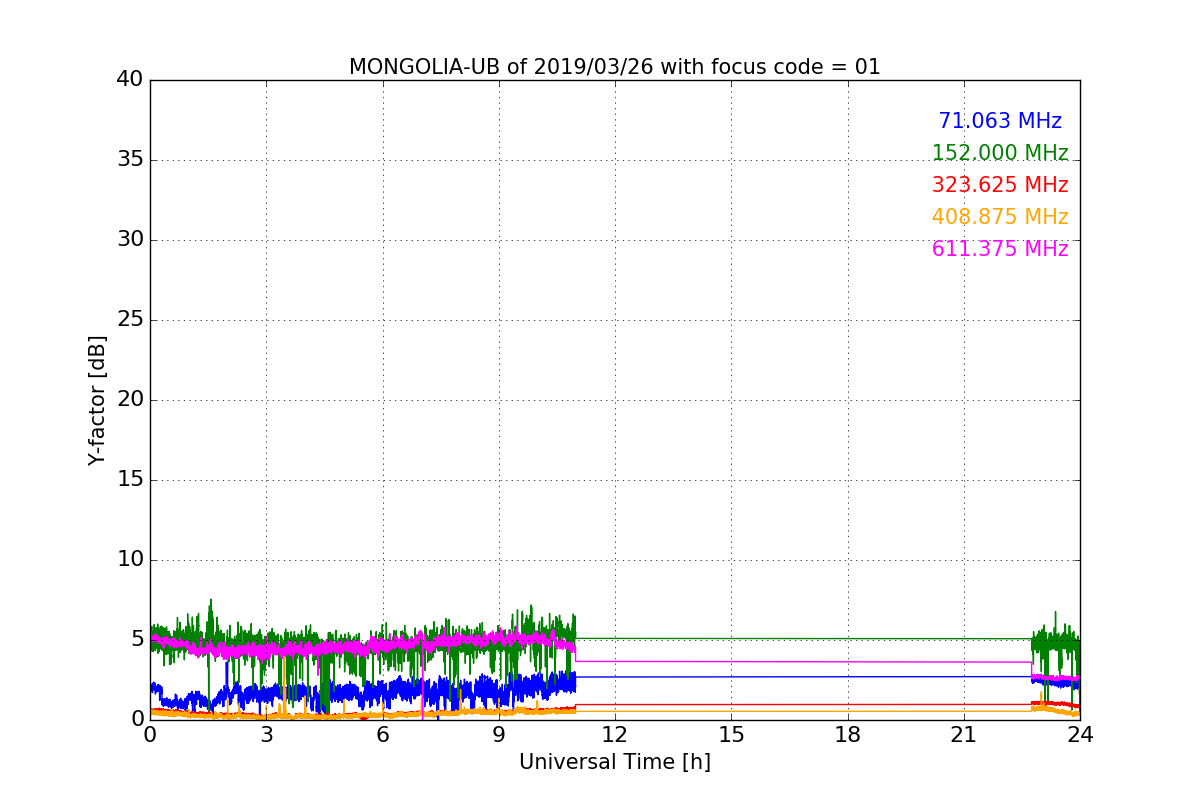This screenshot has width=1200, height=800.
Task: Click the y-axis tick label 35
Action: tap(129, 159)
